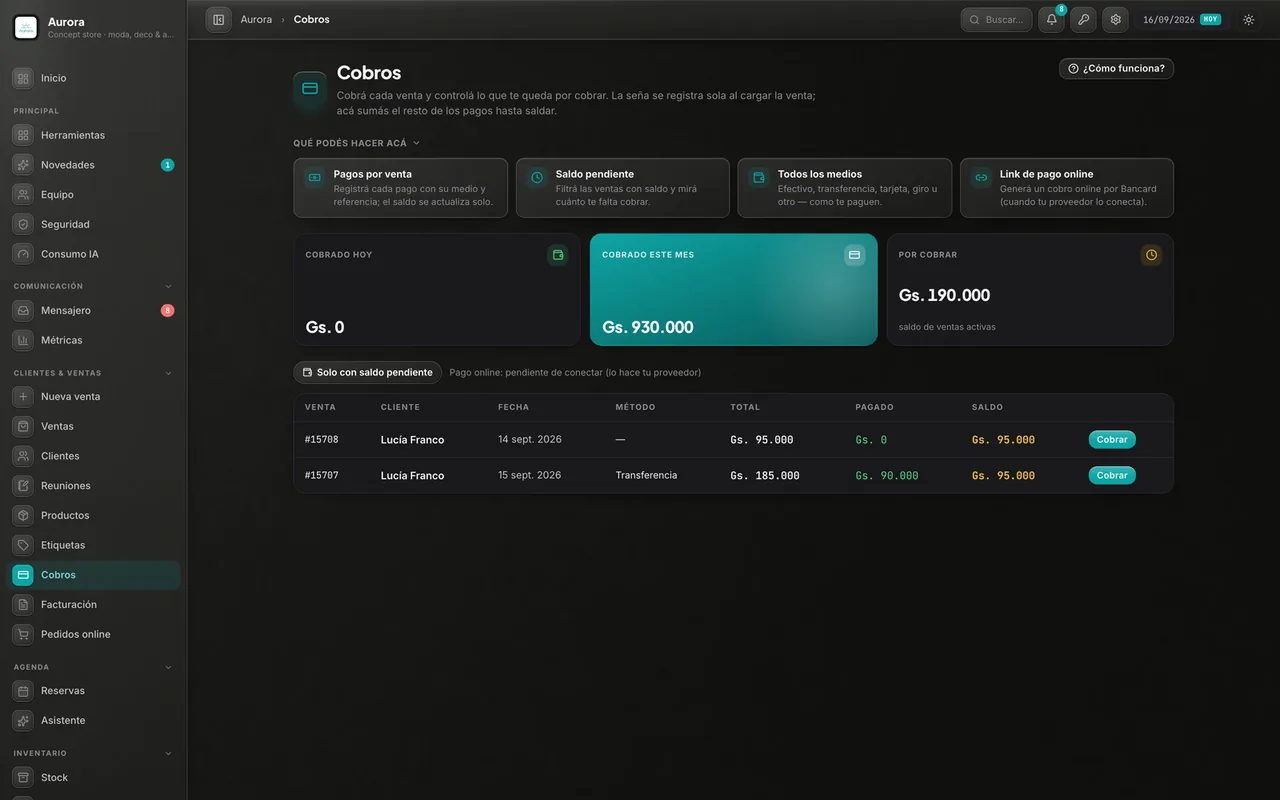The width and height of the screenshot is (1280, 800).
Task: Collapse the Comunicación sidebar group
Action: coord(168,287)
